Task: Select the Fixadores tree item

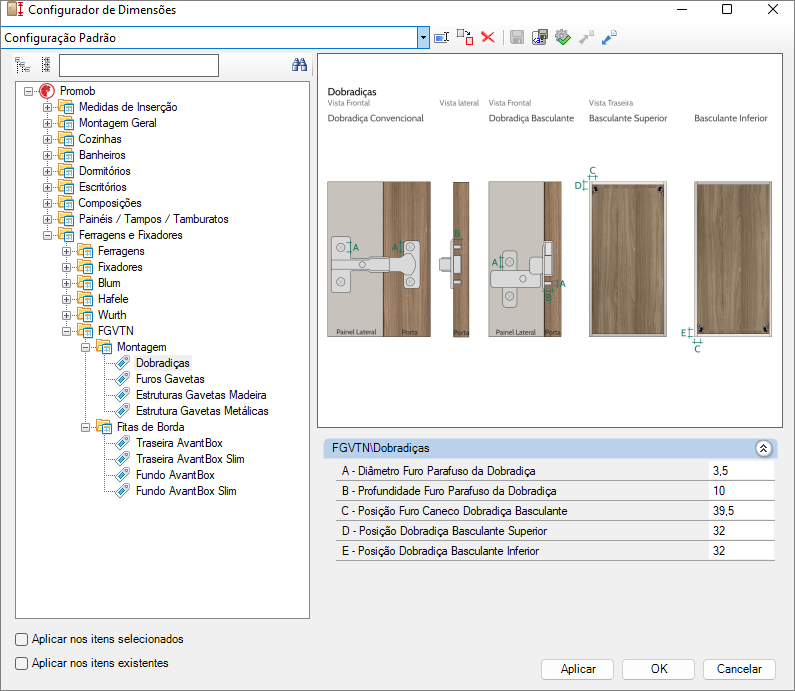Action: click(120, 267)
